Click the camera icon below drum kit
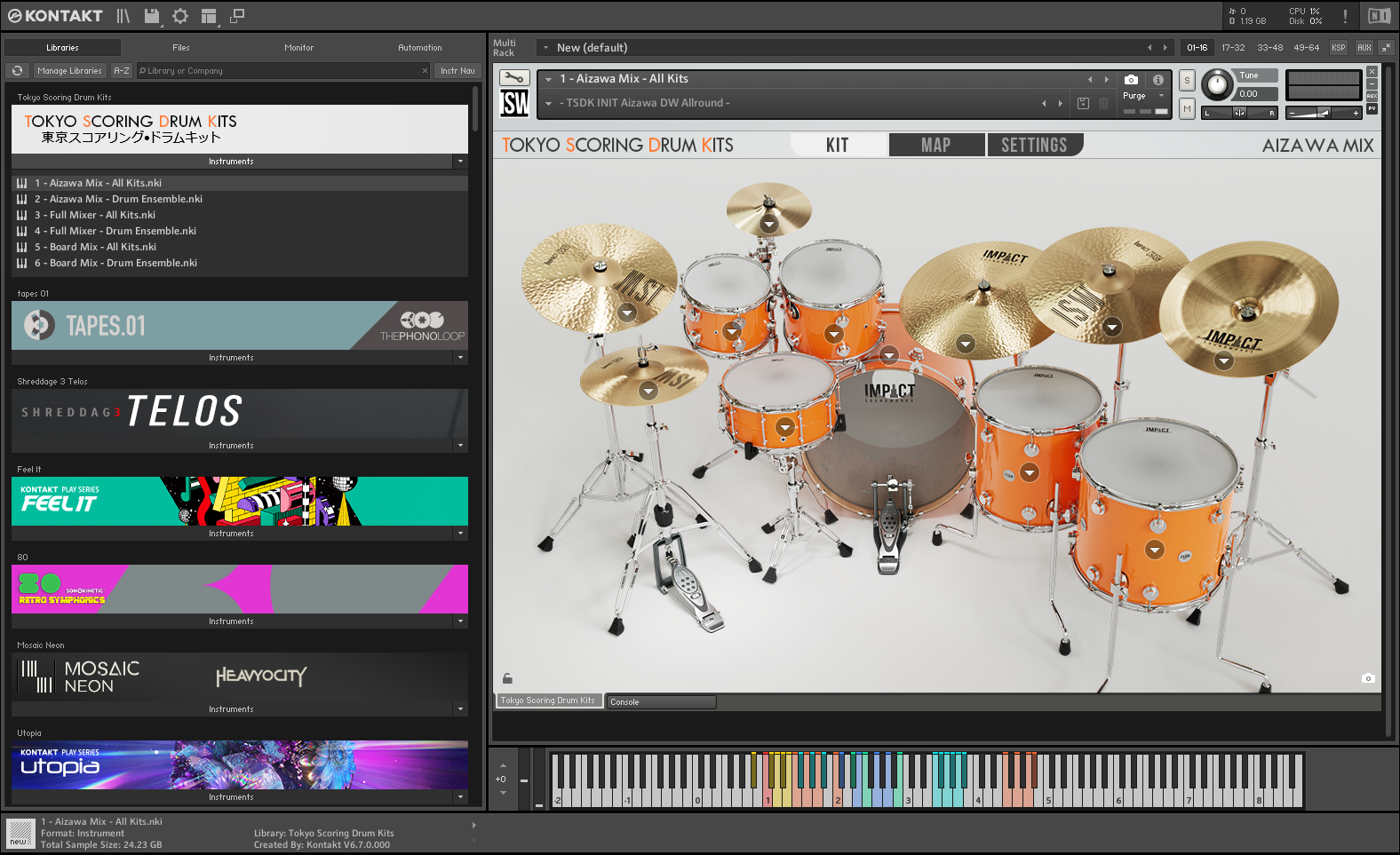Screen dimensions: 1400x855 point(1368,678)
